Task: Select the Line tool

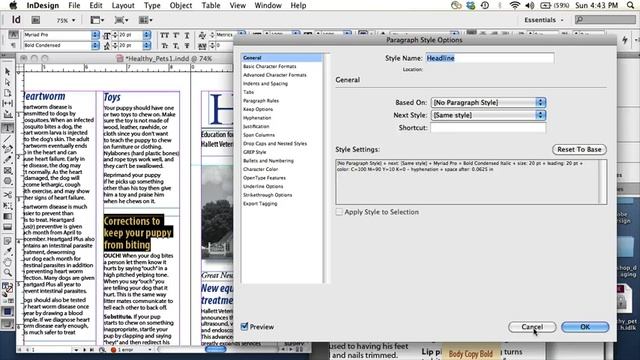Action: pyautogui.click(x=7, y=139)
